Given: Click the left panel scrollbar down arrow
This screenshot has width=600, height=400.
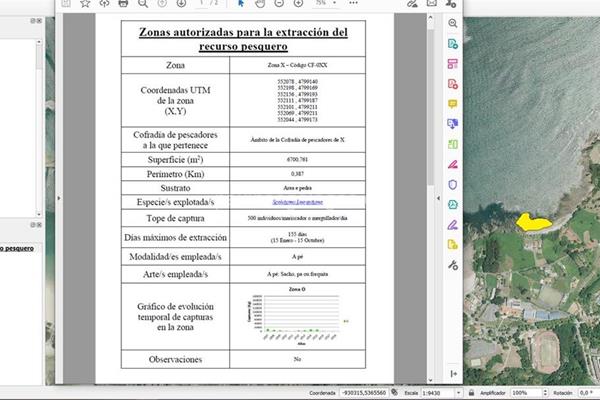Looking at the screenshot, I should pos(39,214).
